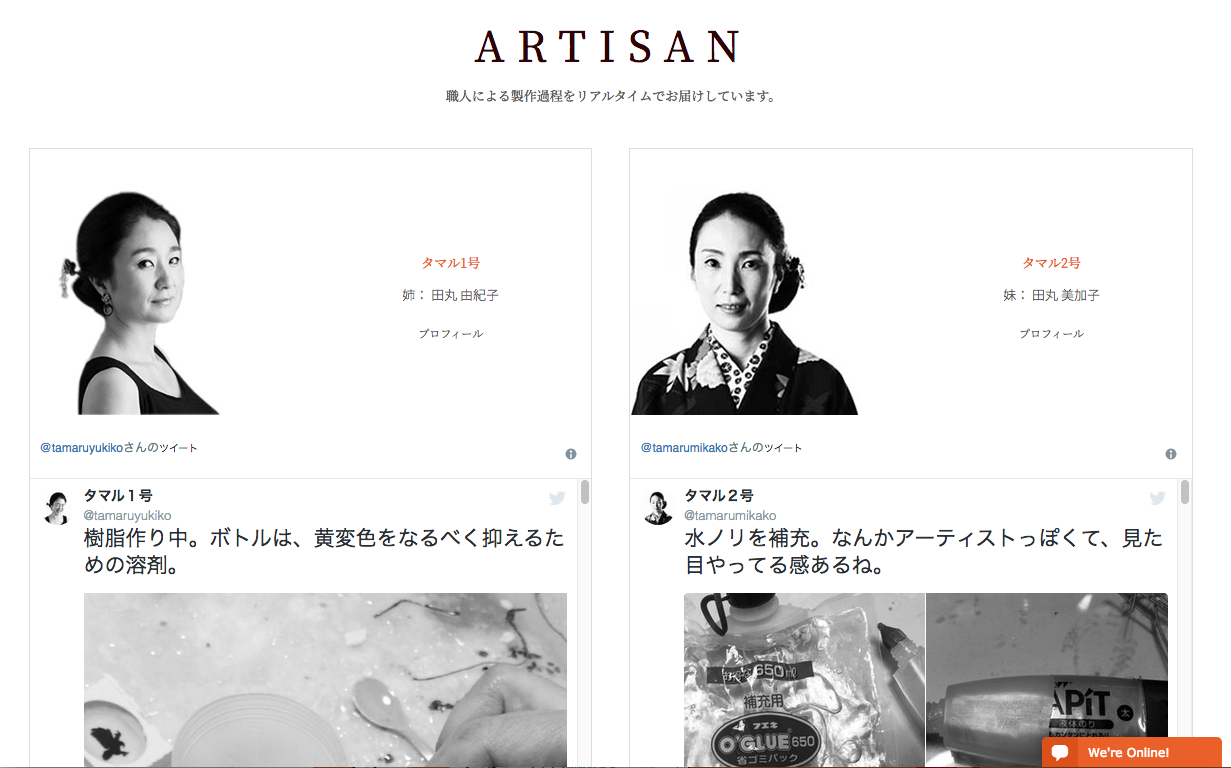Click Twitter bird icon on タマル2号 tweet
The image size is (1231, 768).
tap(1157, 498)
